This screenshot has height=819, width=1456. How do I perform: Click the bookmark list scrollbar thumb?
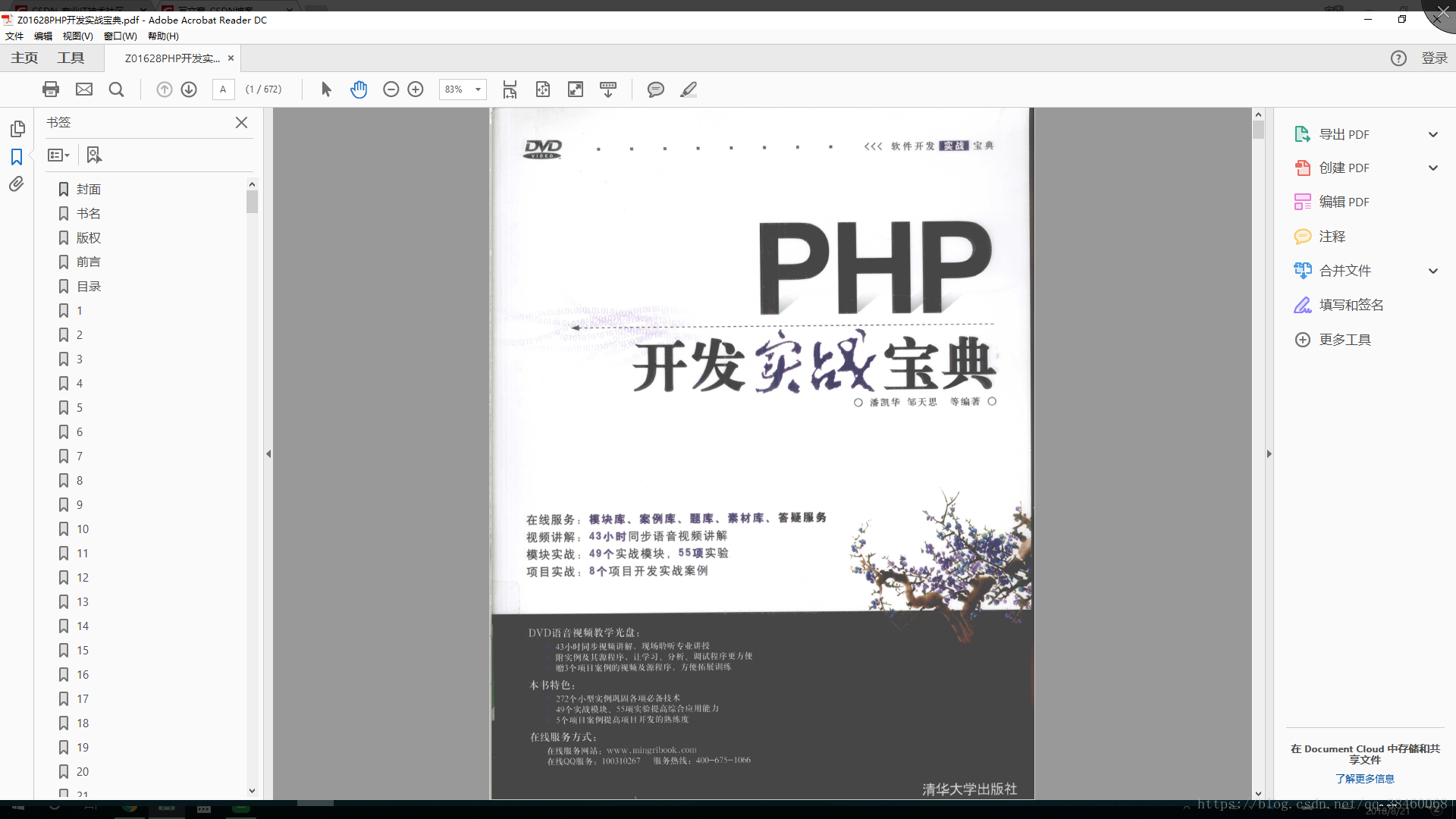click(x=252, y=202)
